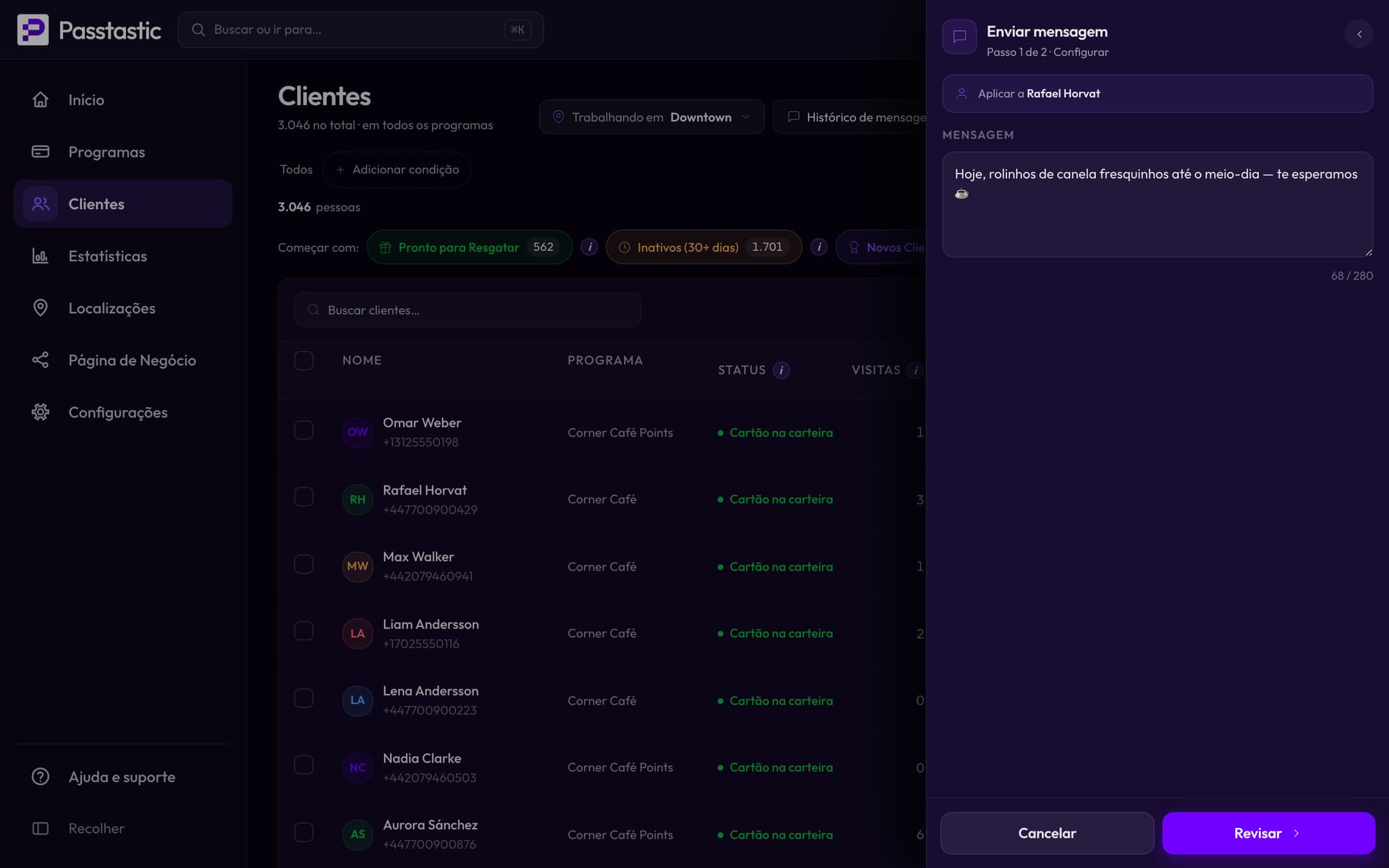Click Max Walker's MW avatar
Screen dimensions: 1389x868
357,566
